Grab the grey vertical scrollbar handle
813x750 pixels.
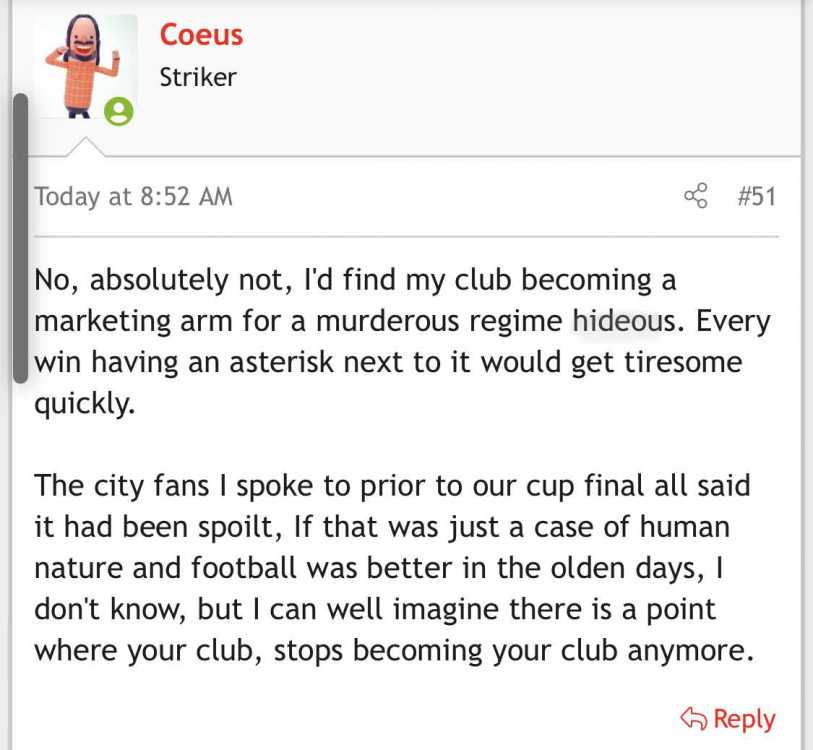pos(20,239)
